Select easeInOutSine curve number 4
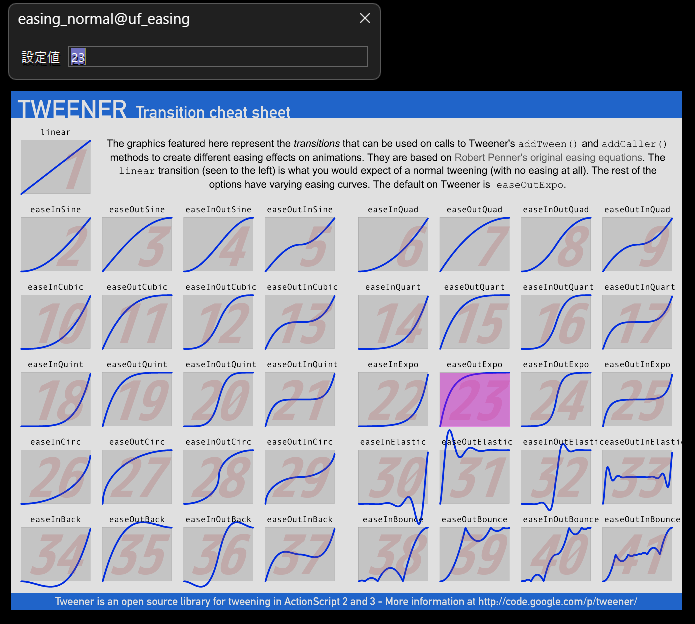The image size is (695, 624). click(218, 244)
